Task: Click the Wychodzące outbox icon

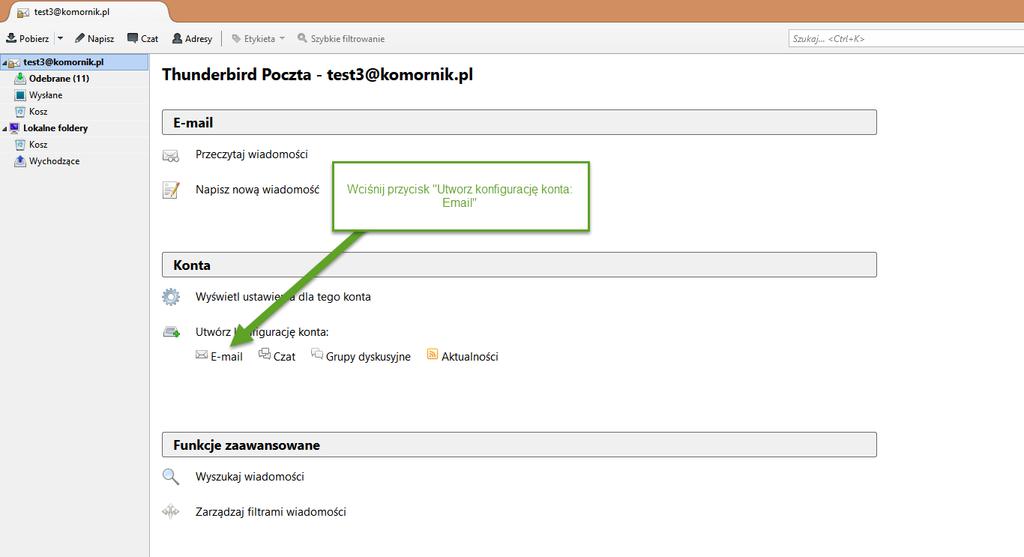Action: tap(20, 161)
